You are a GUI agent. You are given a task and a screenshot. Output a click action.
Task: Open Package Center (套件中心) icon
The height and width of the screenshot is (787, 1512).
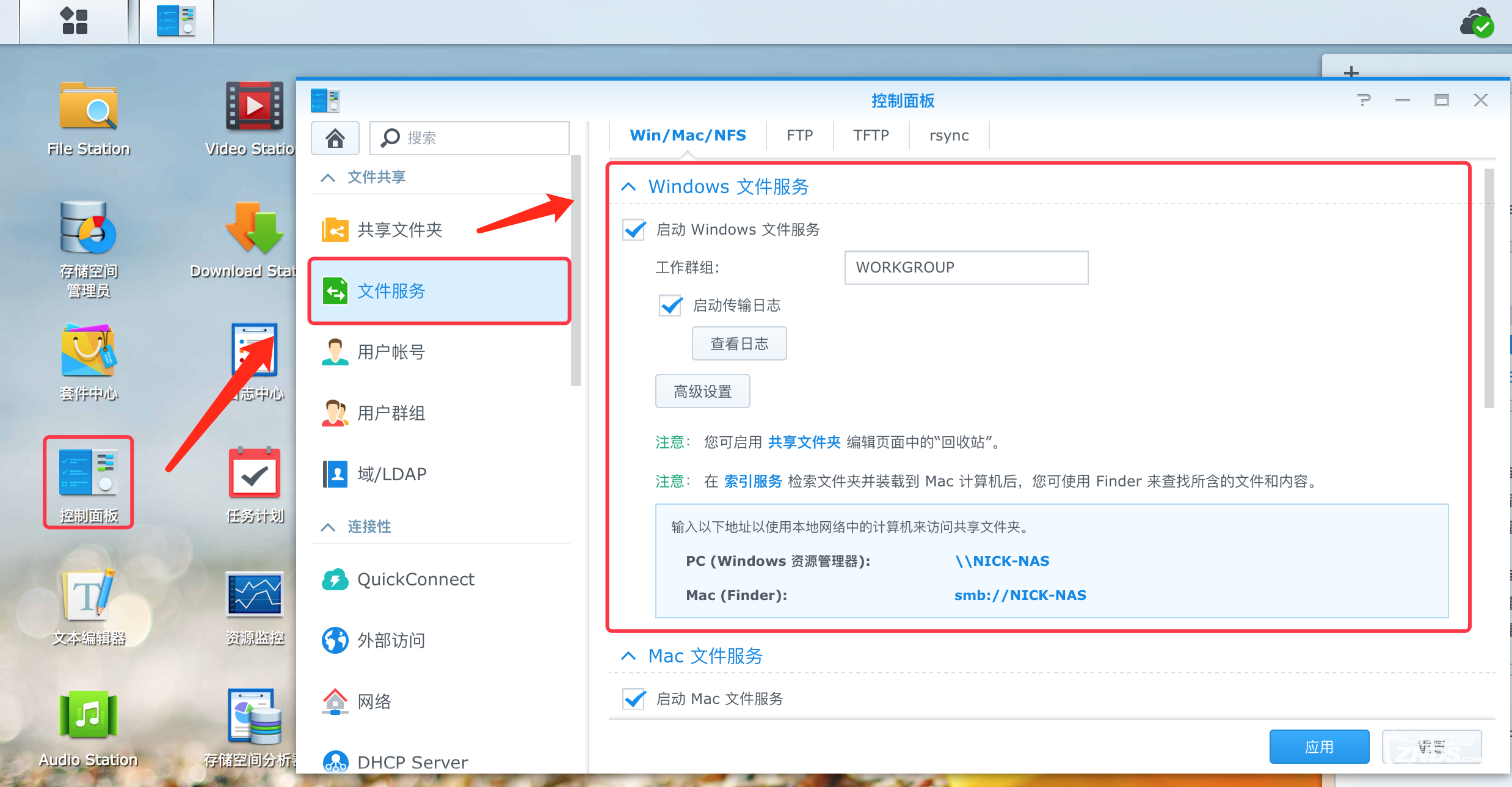tap(89, 362)
